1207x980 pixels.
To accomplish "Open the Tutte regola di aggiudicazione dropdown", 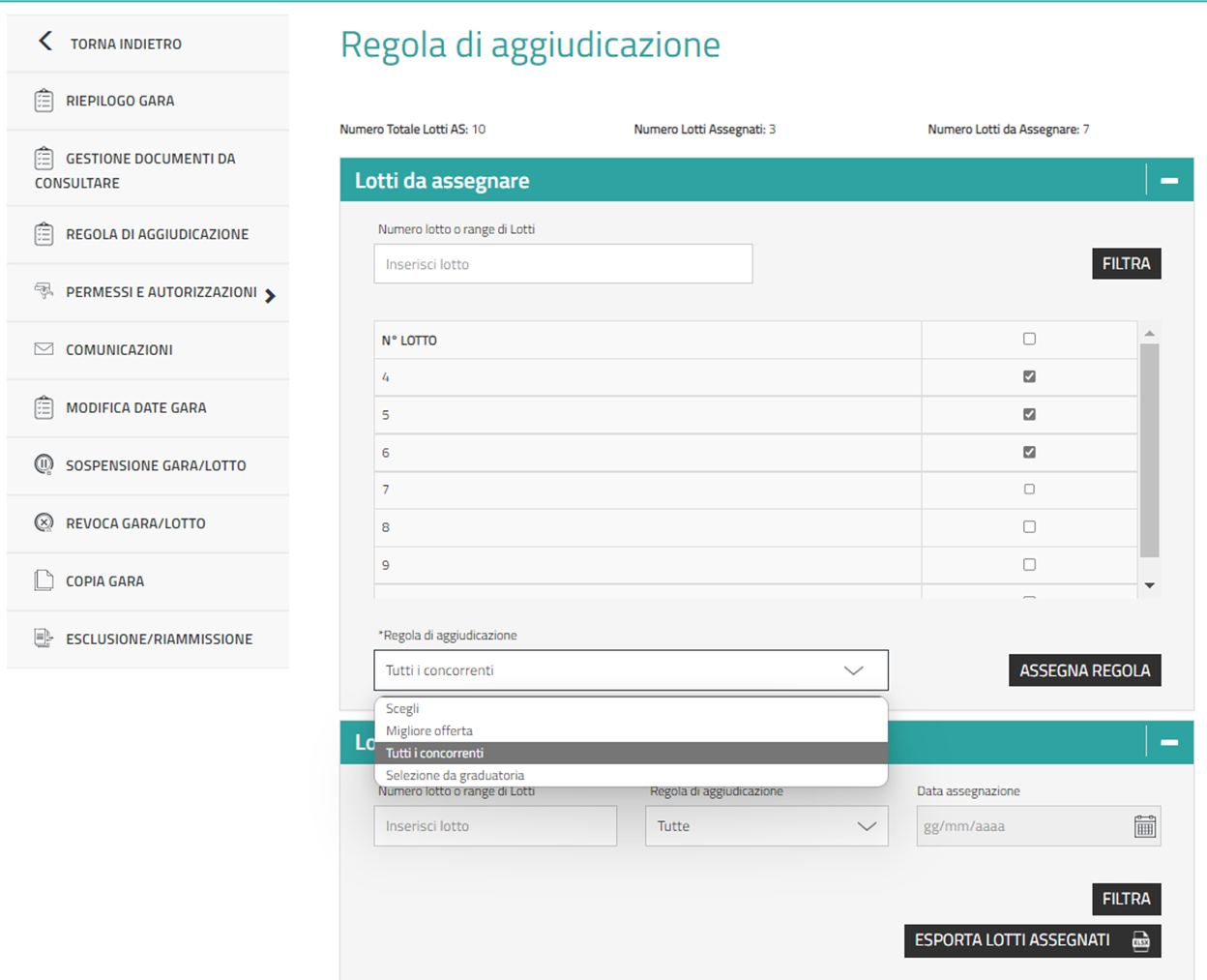I will click(766, 826).
